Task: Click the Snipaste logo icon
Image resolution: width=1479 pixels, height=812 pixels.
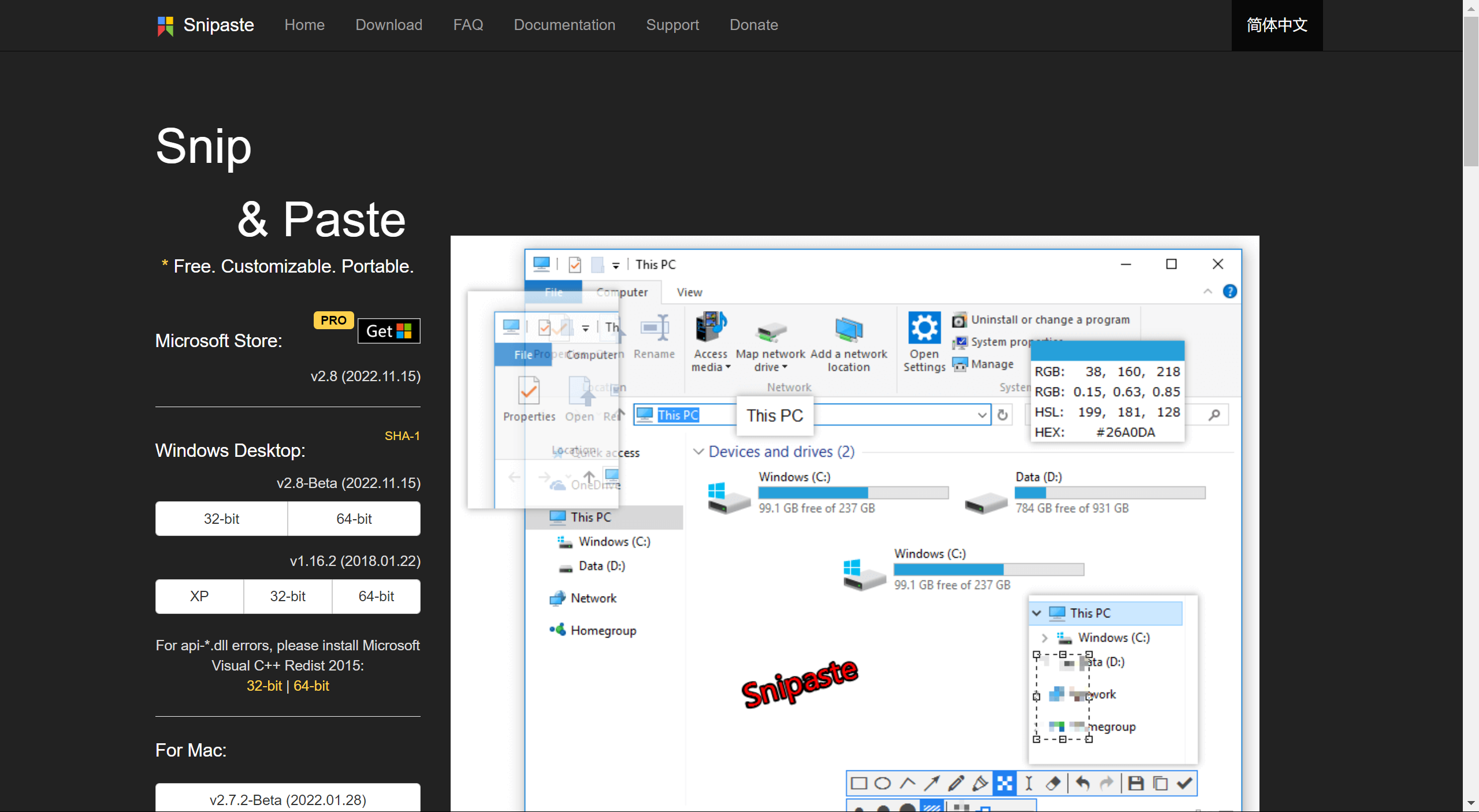Action: pyautogui.click(x=165, y=25)
